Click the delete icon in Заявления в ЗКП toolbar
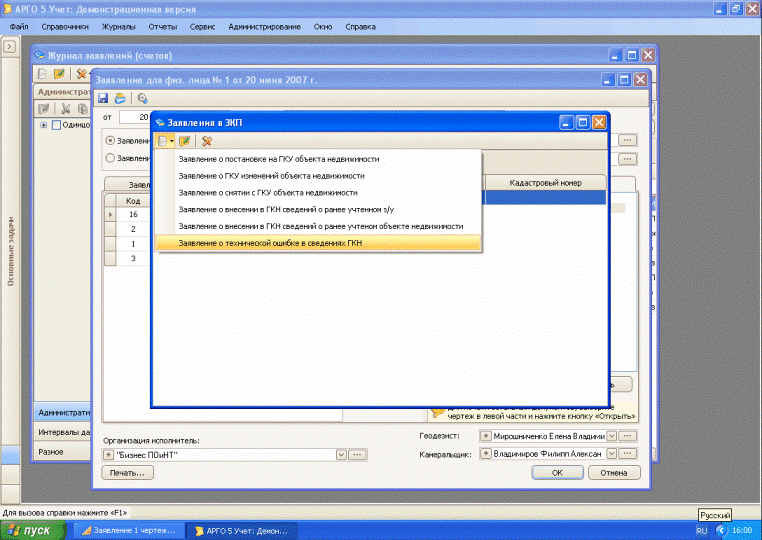This screenshot has width=762, height=540. click(207, 141)
